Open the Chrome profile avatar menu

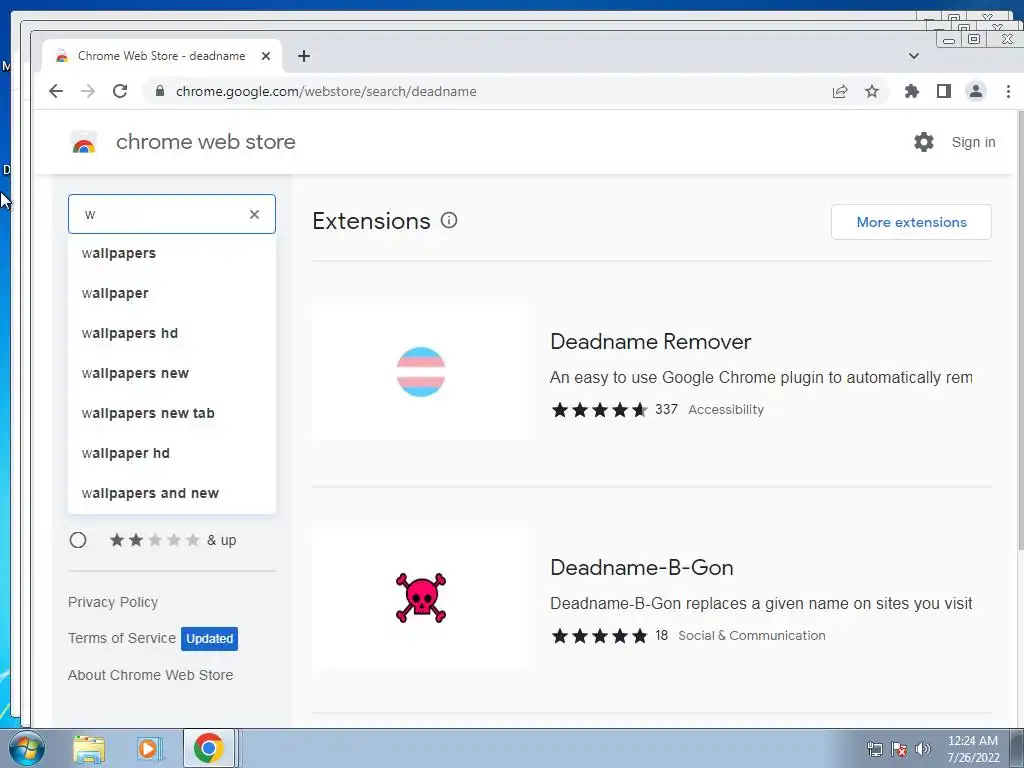pyautogui.click(x=976, y=91)
